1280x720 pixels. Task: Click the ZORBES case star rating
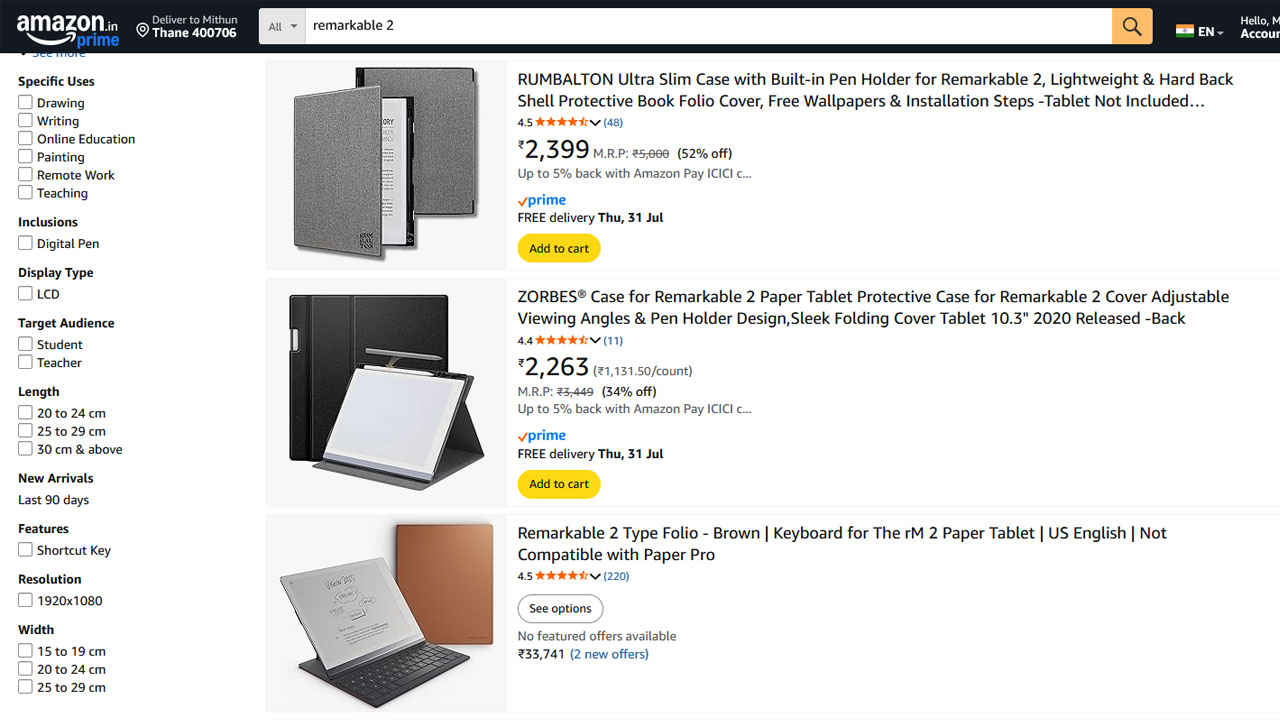coord(561,341)
